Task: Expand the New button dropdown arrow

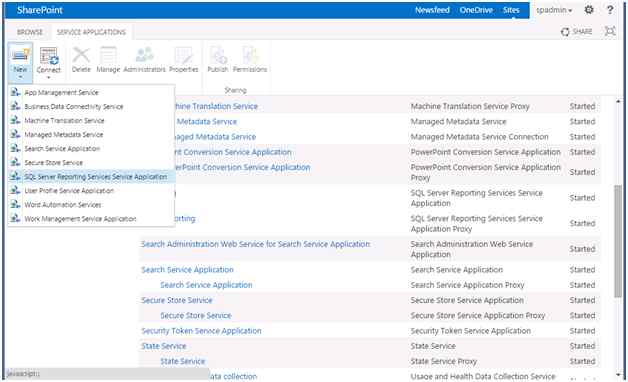Action: 20,77
